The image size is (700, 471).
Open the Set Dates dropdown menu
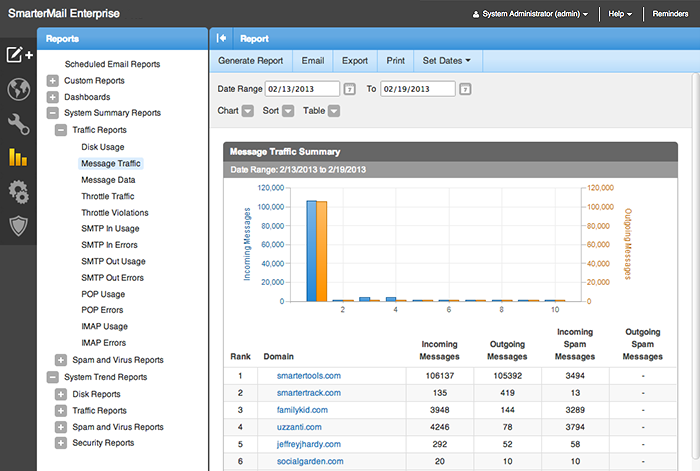[x=447, y=61]
